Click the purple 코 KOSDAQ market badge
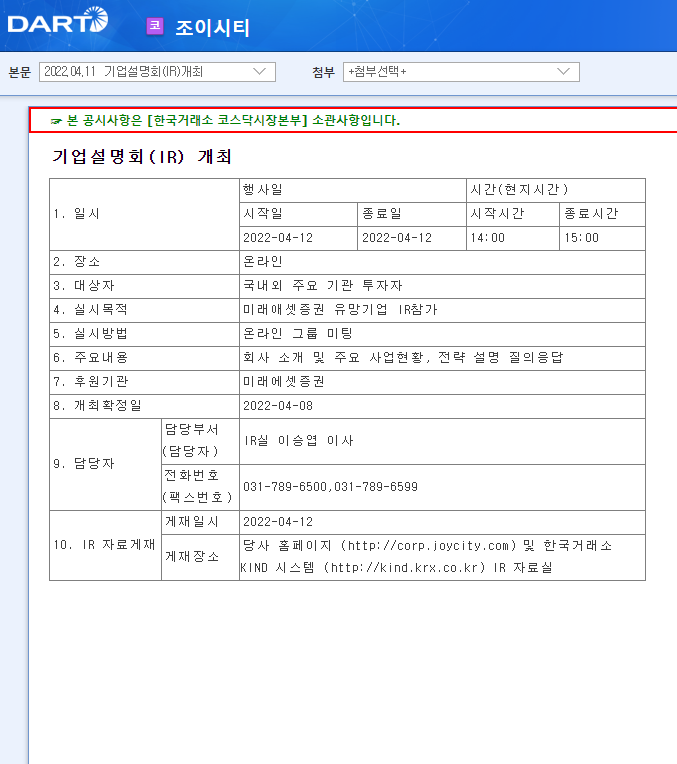This screenshot has width=677, height=764. 155,26
